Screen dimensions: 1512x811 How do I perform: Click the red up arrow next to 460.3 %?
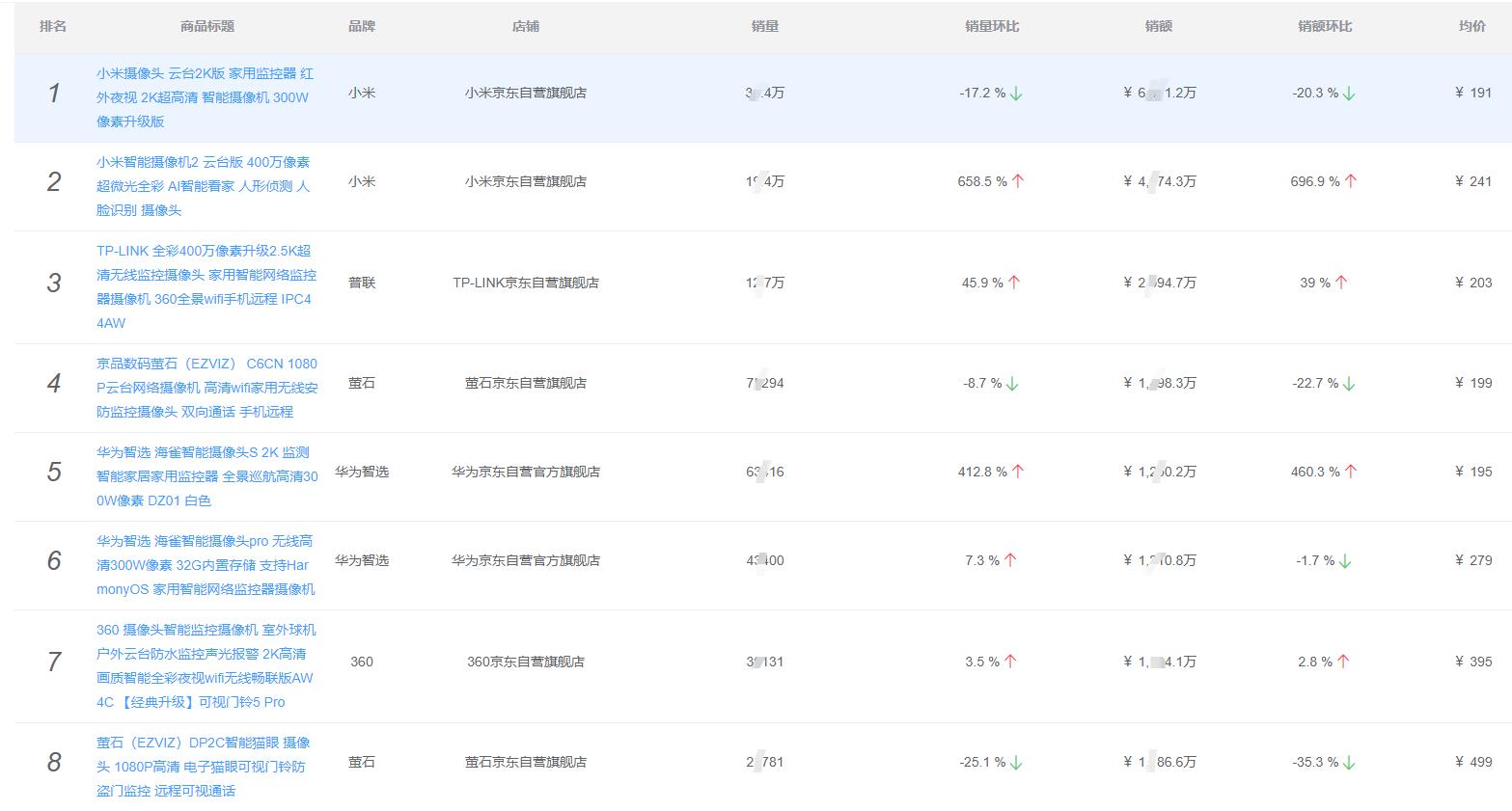(x=1351, y=472)
